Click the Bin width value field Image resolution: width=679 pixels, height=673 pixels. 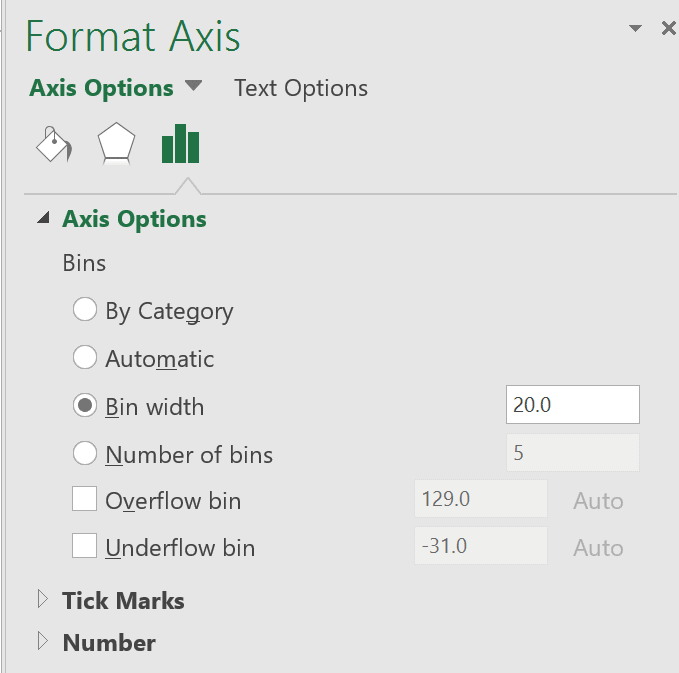point(572,405)
